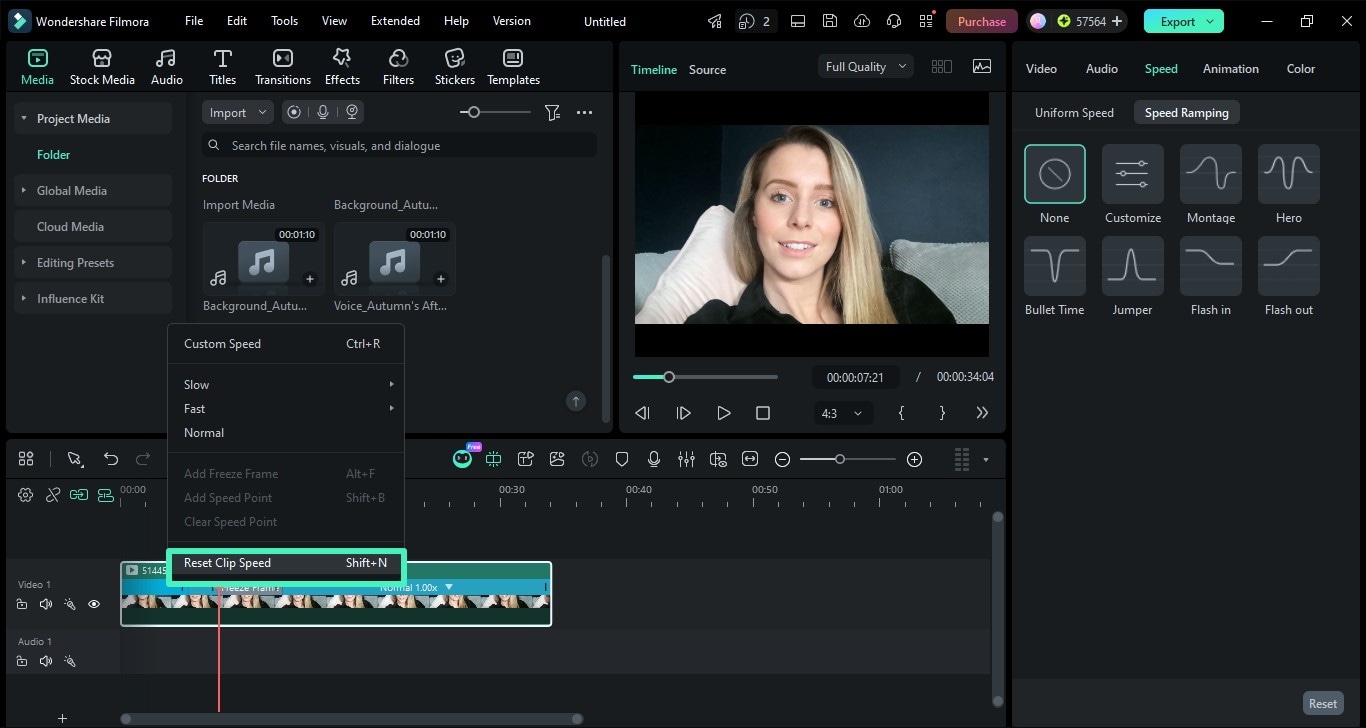Screen dimensions: 1366x728
Task: Click the undo arrow in timeline toolbar
Action: click(111, 459)
